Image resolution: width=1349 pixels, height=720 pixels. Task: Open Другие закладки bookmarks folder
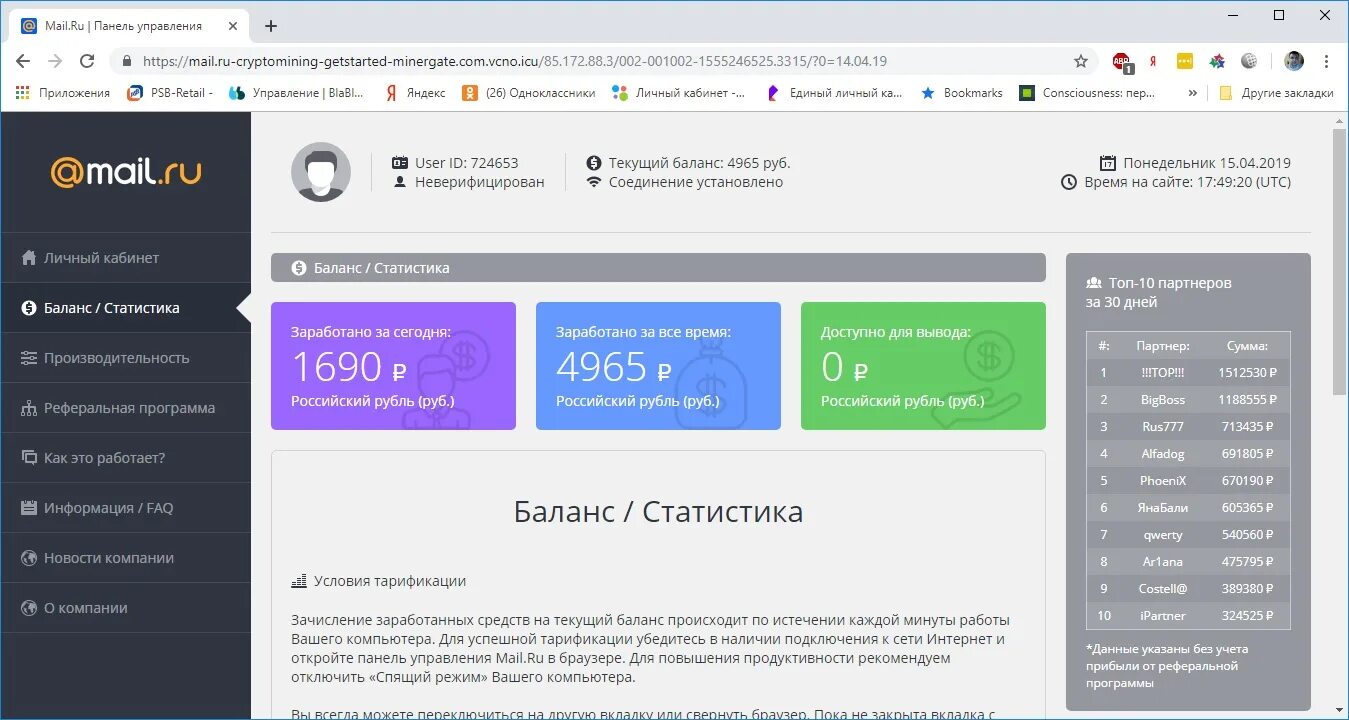coord(1276,92)
